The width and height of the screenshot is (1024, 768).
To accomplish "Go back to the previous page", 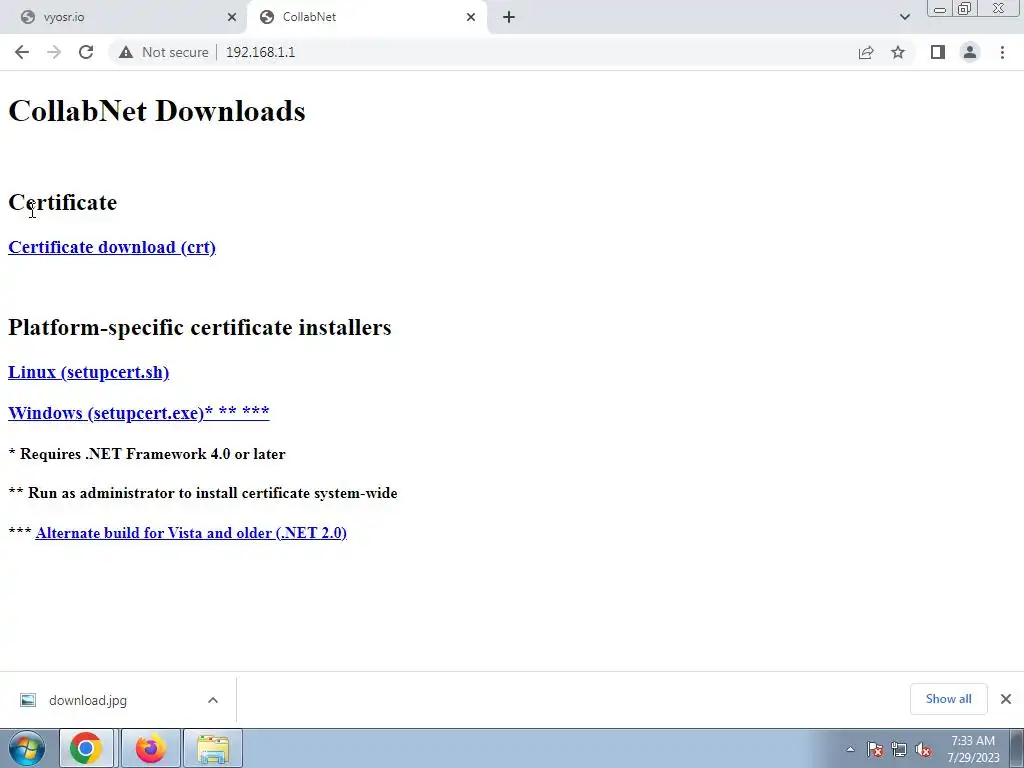I will point(22,52).
